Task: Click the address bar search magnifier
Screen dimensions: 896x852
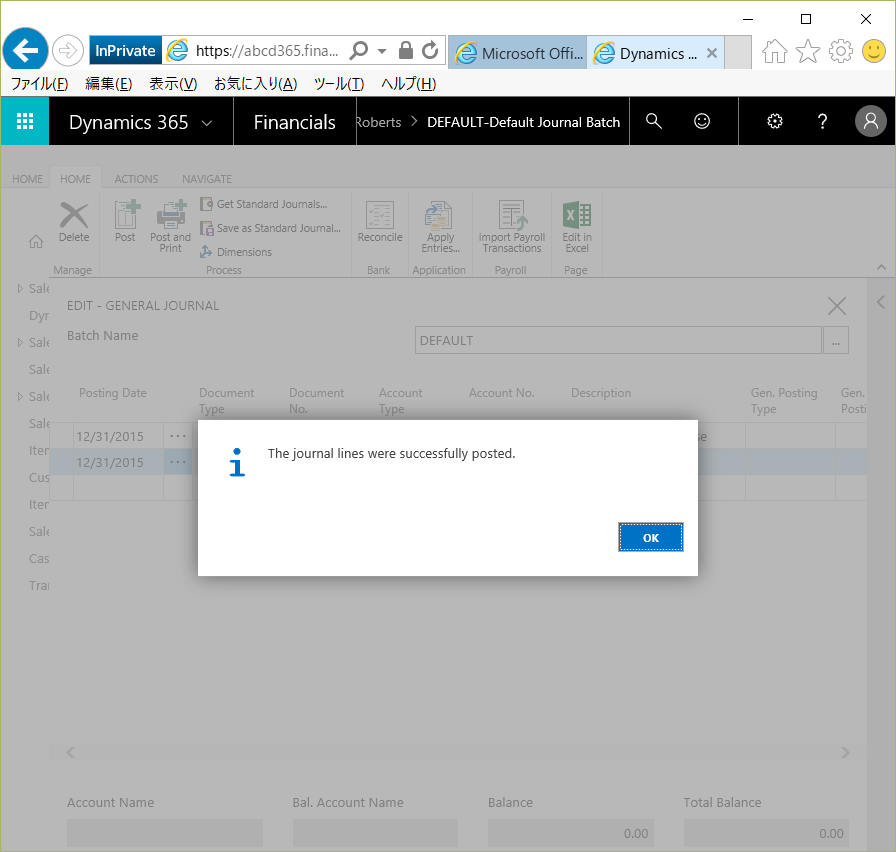Action: point(359,50)
